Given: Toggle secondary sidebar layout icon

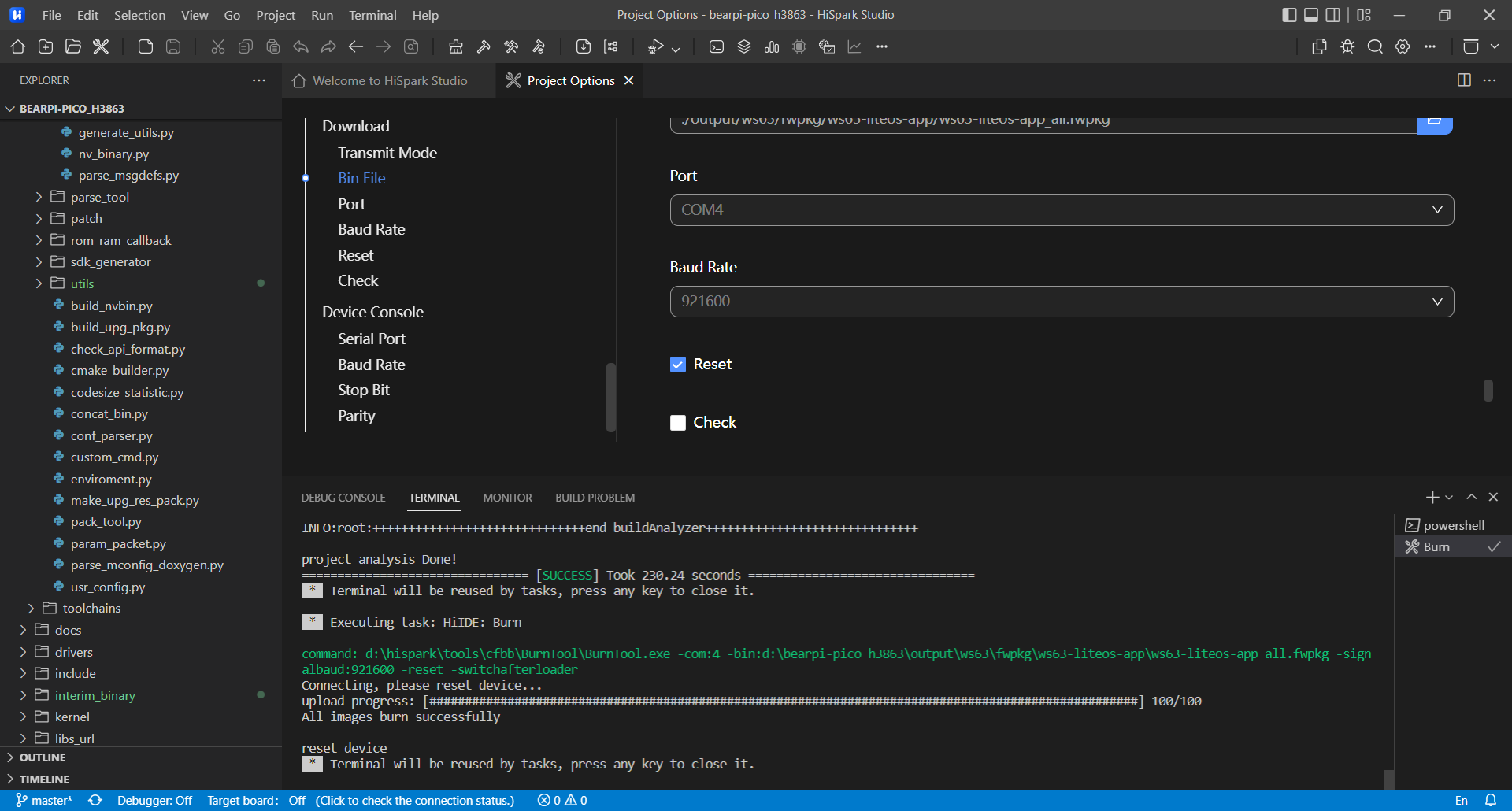Looking at the screenshot, I should click(1333, 15).
